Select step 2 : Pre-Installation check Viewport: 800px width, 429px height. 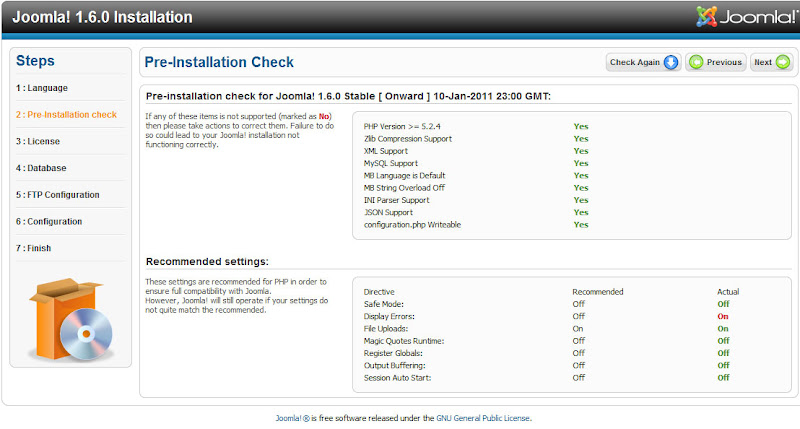(66, 115)
